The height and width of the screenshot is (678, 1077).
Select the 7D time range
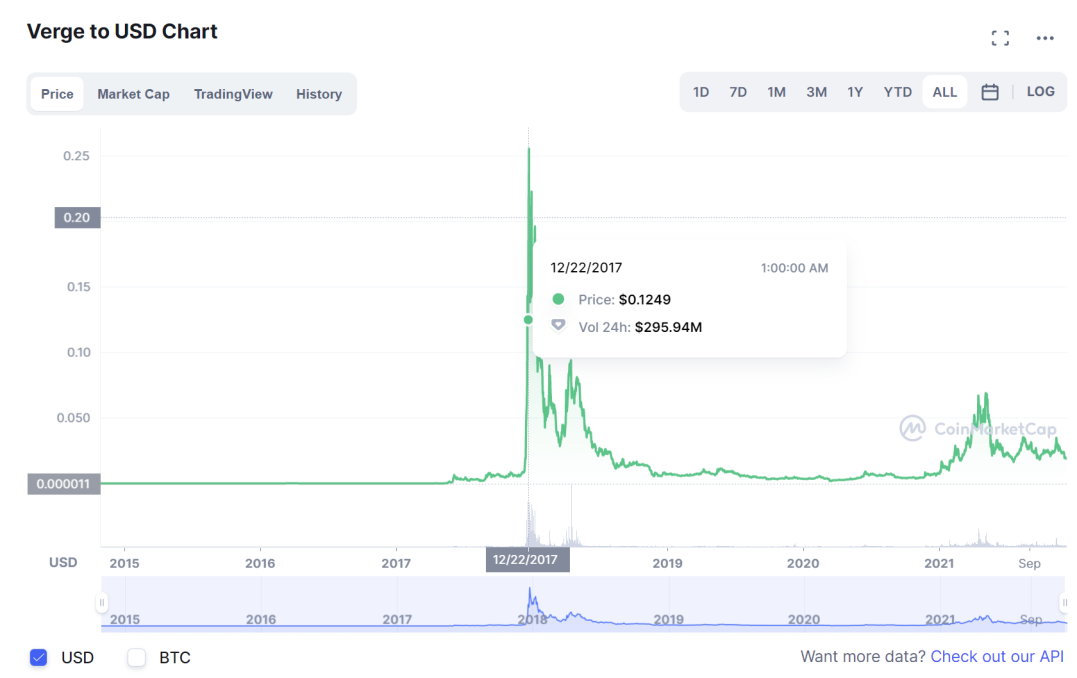pyautogui.click(x=738, y=92)
